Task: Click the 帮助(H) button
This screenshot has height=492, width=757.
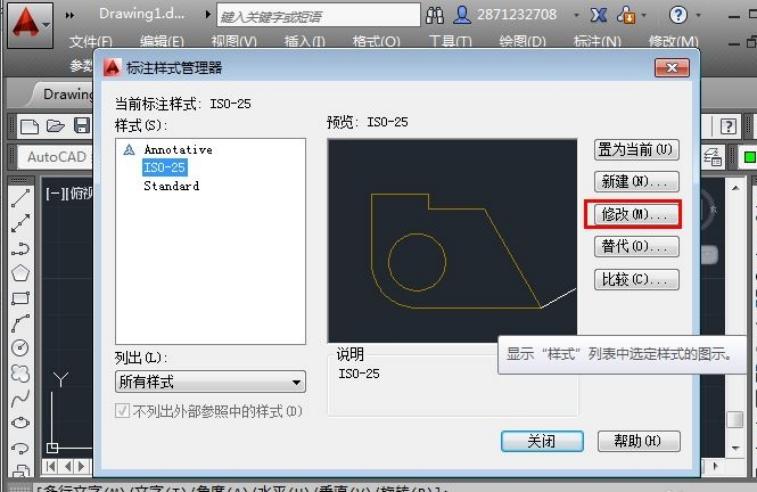Action: [639, 441]
